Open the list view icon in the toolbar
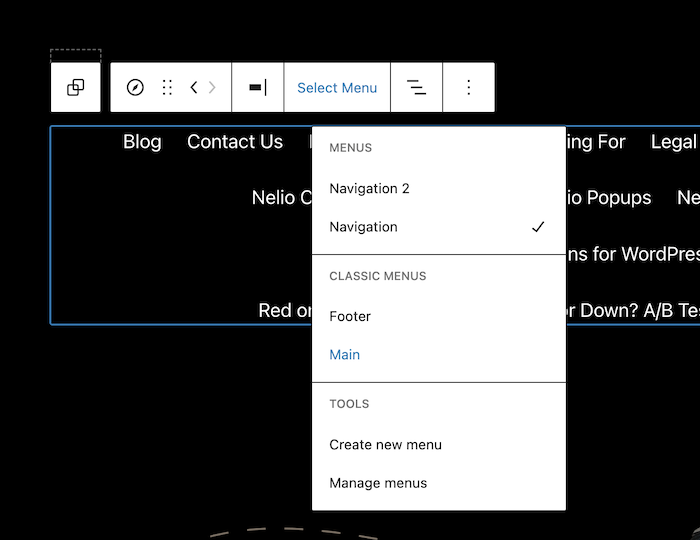 (x=417, y=87)
